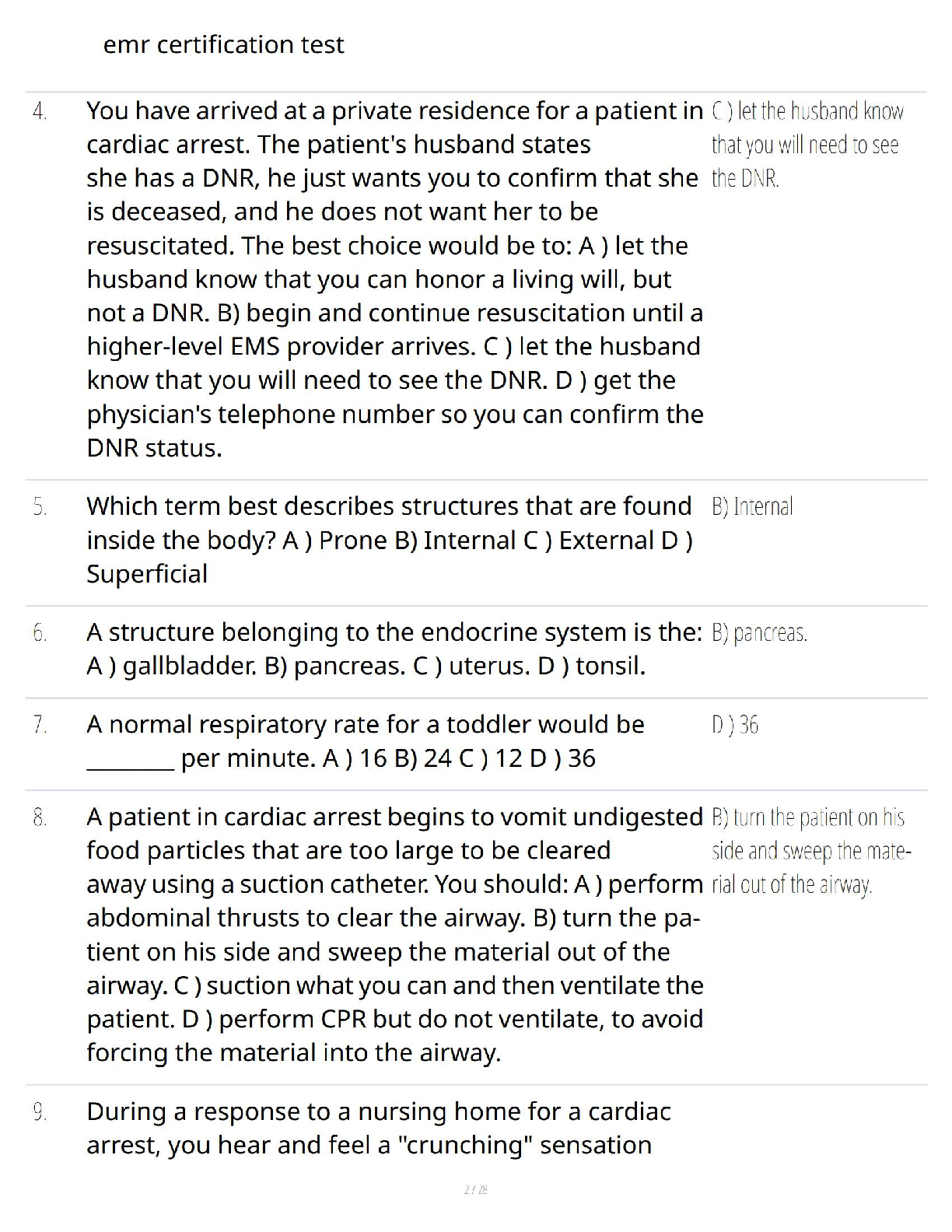Screen dimensions: 952x1232
Task: Click question number 4
Action: click(40, 112)
